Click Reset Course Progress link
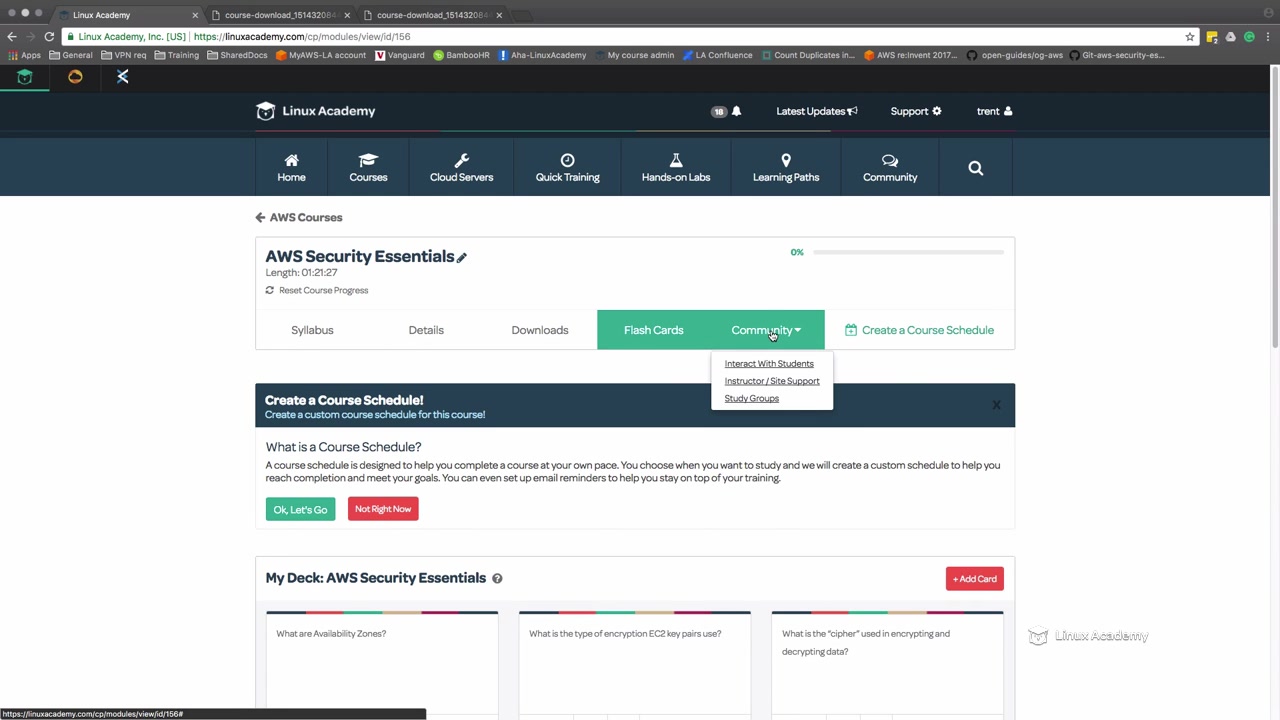Screen dimensions: 1280x720 pyautogui.click(x=317, y=290)
